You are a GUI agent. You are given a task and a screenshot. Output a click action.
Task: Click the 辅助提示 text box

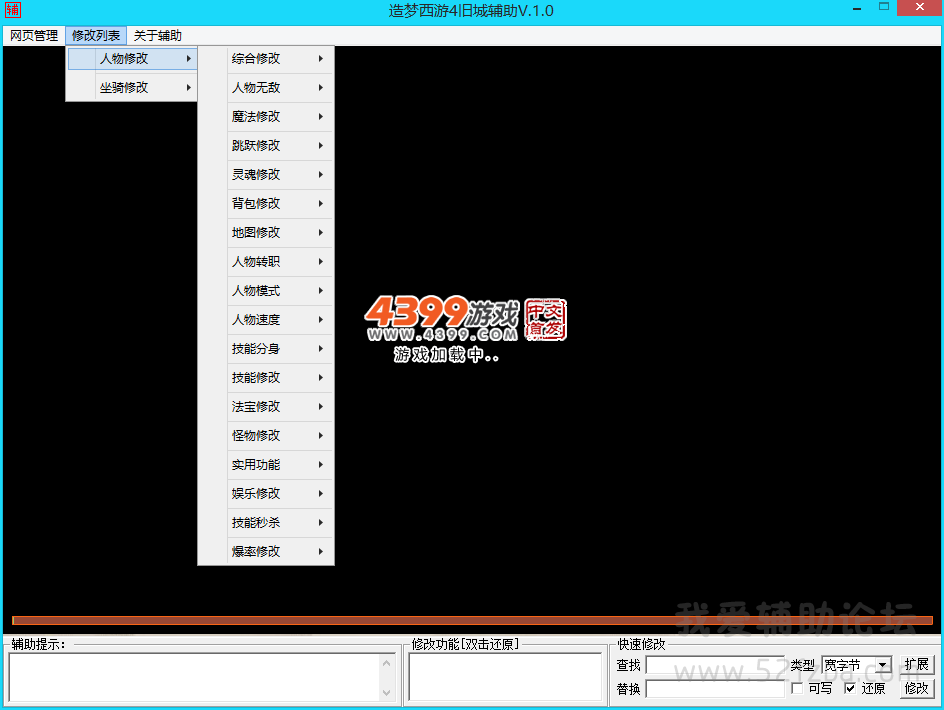click(201, 677)
